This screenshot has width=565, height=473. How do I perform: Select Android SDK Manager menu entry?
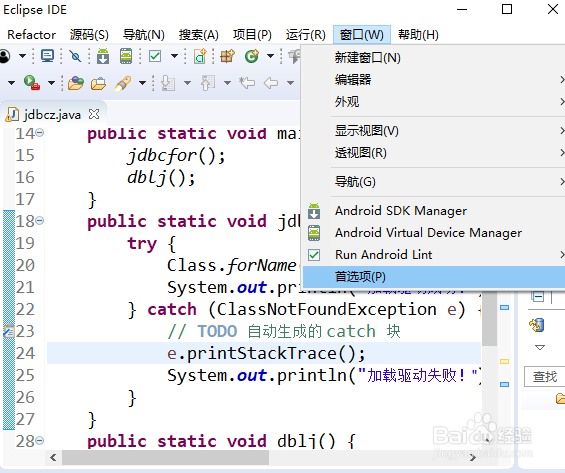[x=434, y=211]
